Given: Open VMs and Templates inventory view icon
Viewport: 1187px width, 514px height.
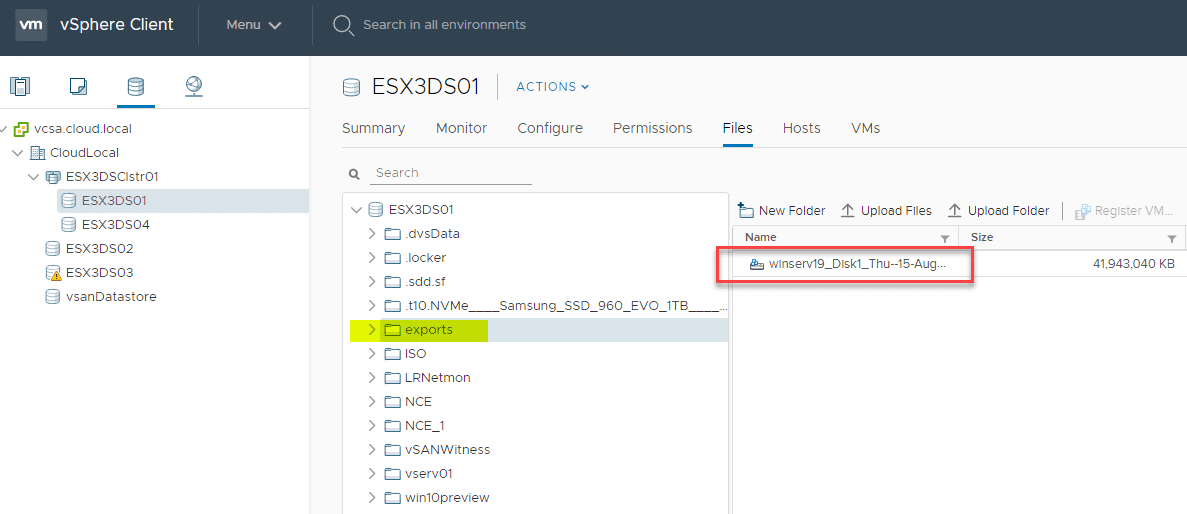Looking at the screenshot, I should point(78,86).
